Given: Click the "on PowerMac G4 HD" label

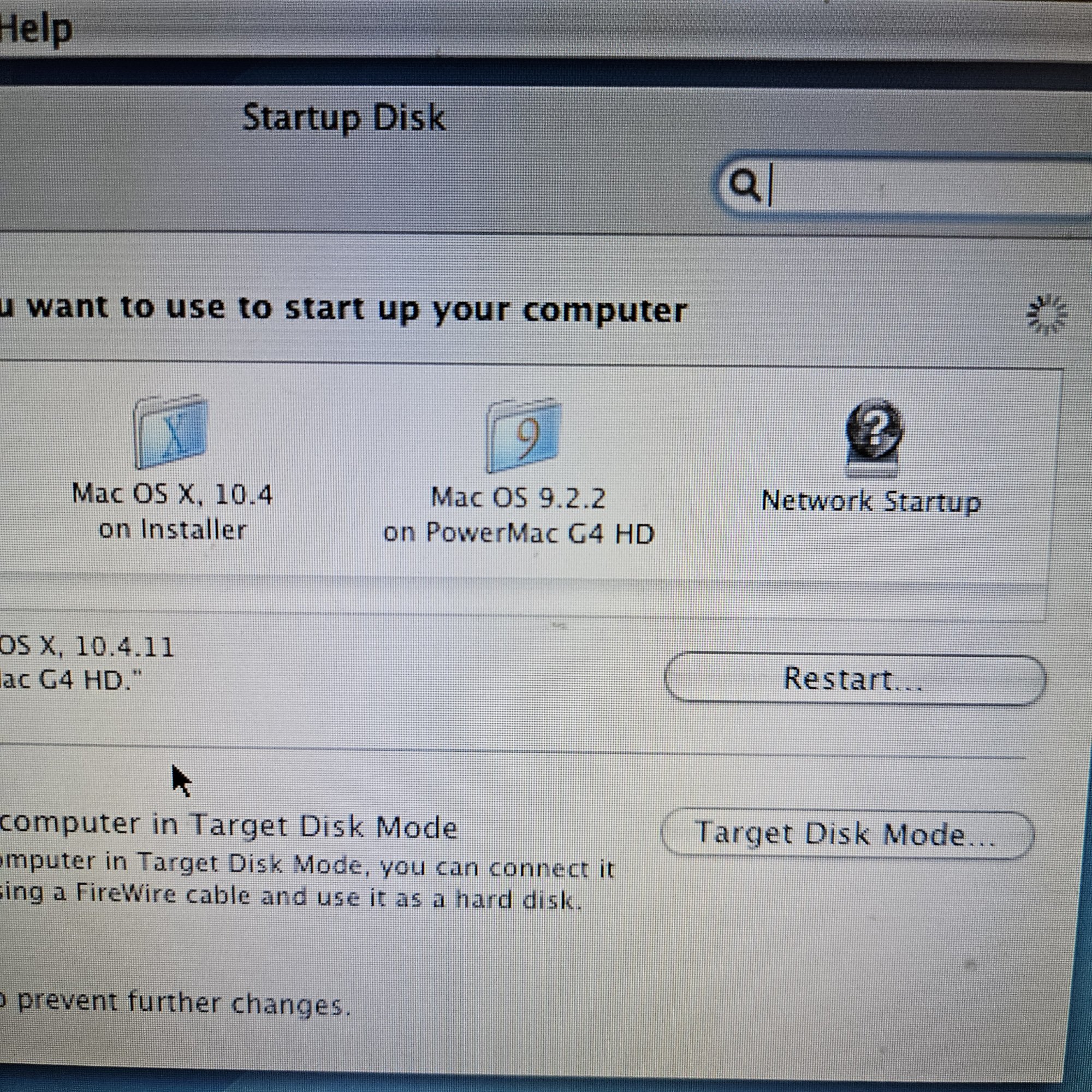Looking at the screenshot, I should tap(518, 533).
